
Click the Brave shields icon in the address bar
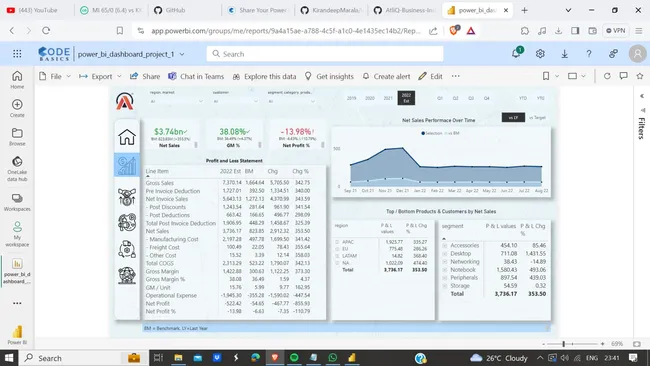[x=454, y=30]
